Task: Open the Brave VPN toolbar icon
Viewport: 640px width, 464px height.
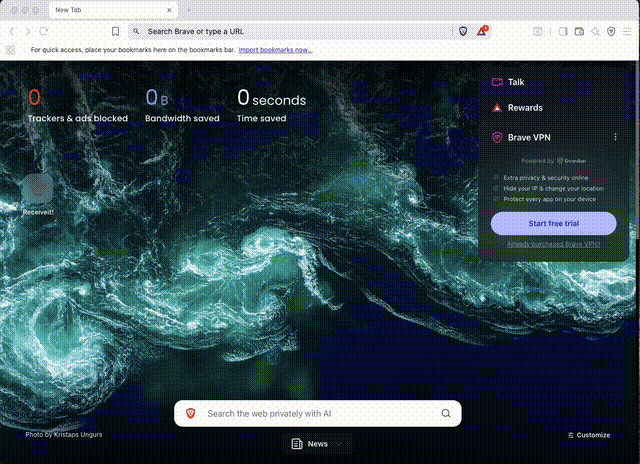Action: pyautogui.click(x=611, y=32)
